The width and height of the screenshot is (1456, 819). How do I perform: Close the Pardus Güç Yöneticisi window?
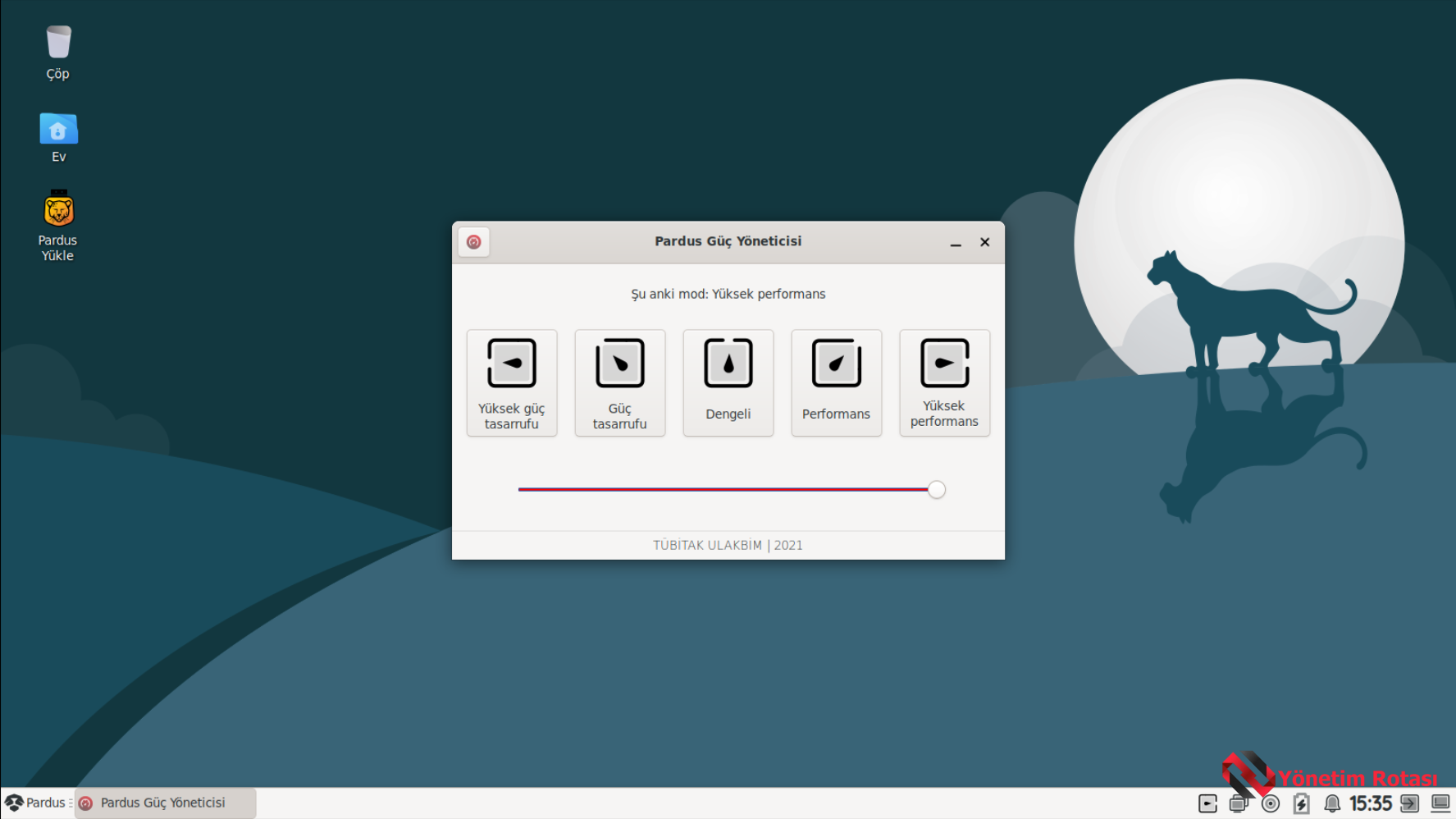984,242
